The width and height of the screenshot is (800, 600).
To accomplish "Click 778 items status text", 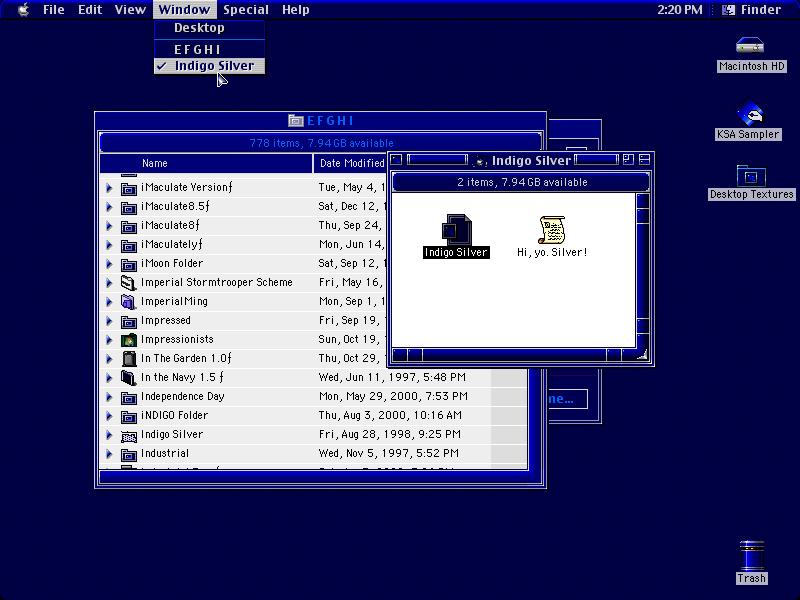I will [x=321, y=143].
